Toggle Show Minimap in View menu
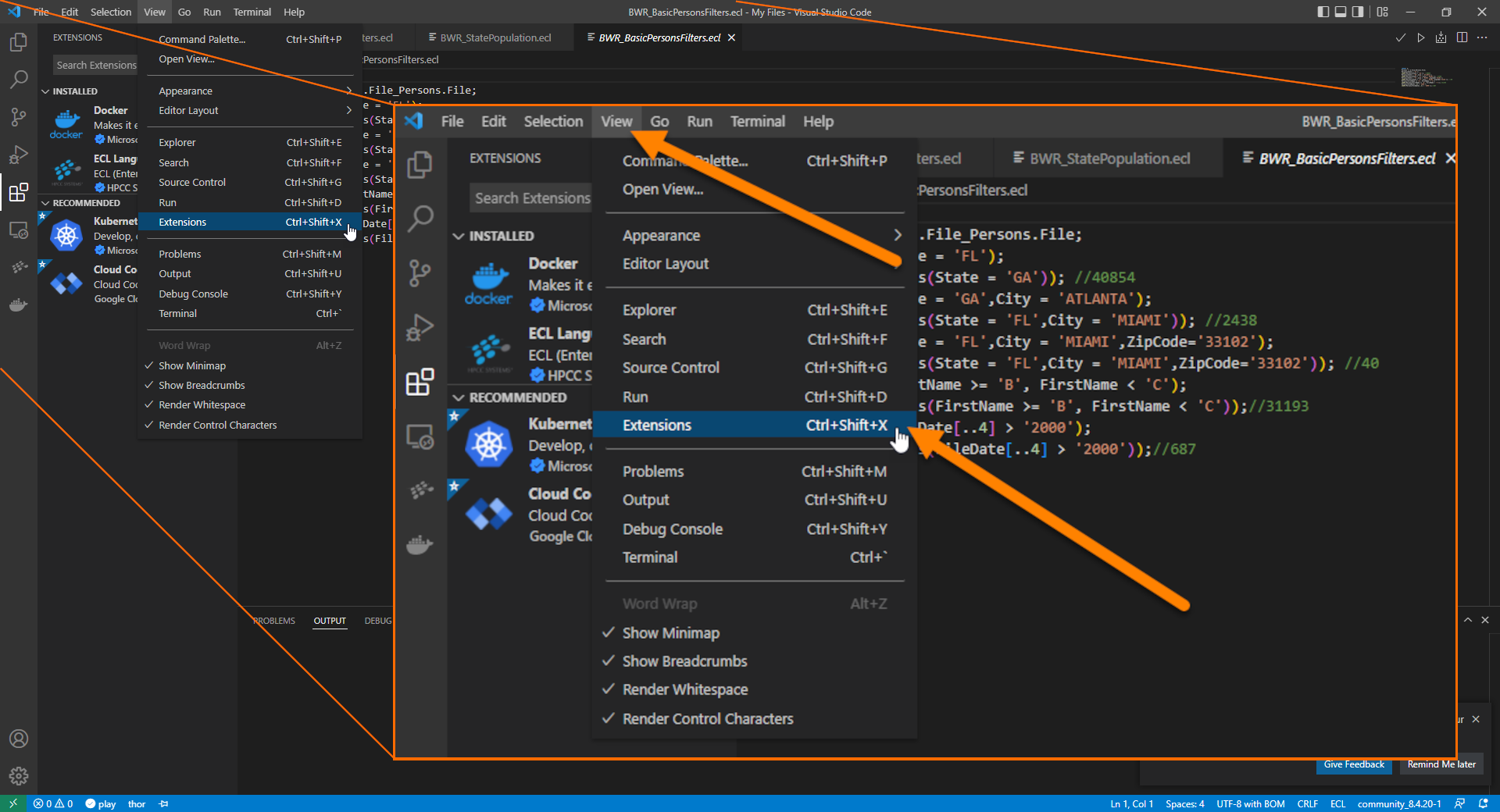This screenshot has width=1500, height=812. pyautogui.click(x=192, y=365)
